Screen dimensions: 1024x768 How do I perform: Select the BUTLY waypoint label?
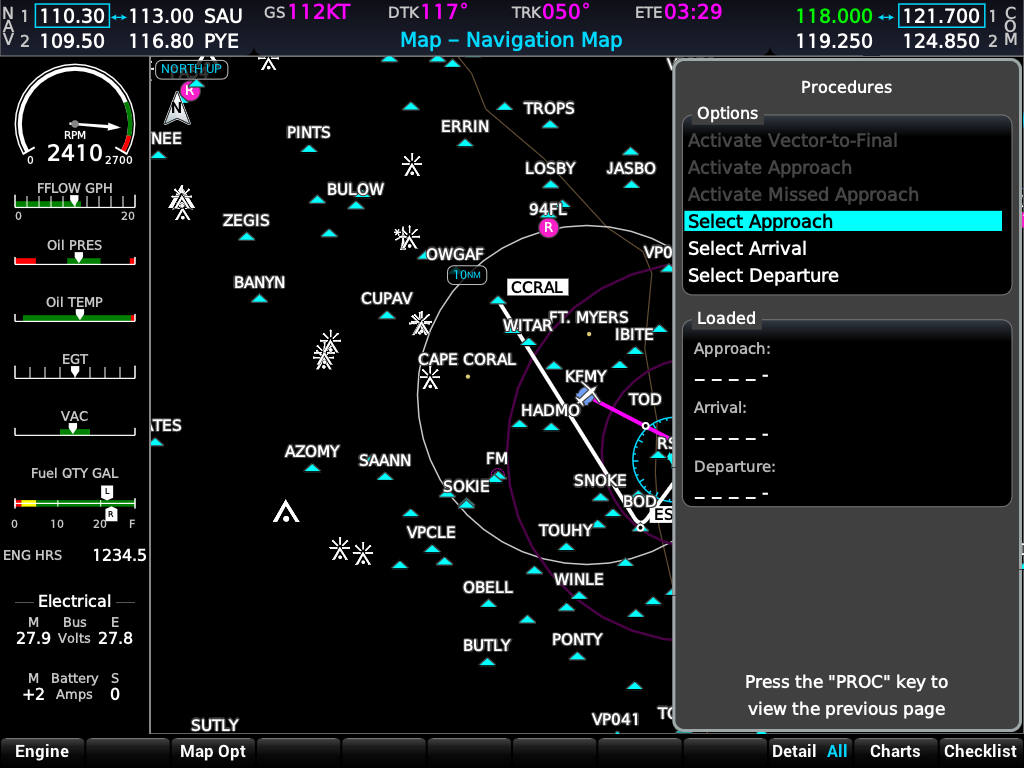tap(487, 645)
